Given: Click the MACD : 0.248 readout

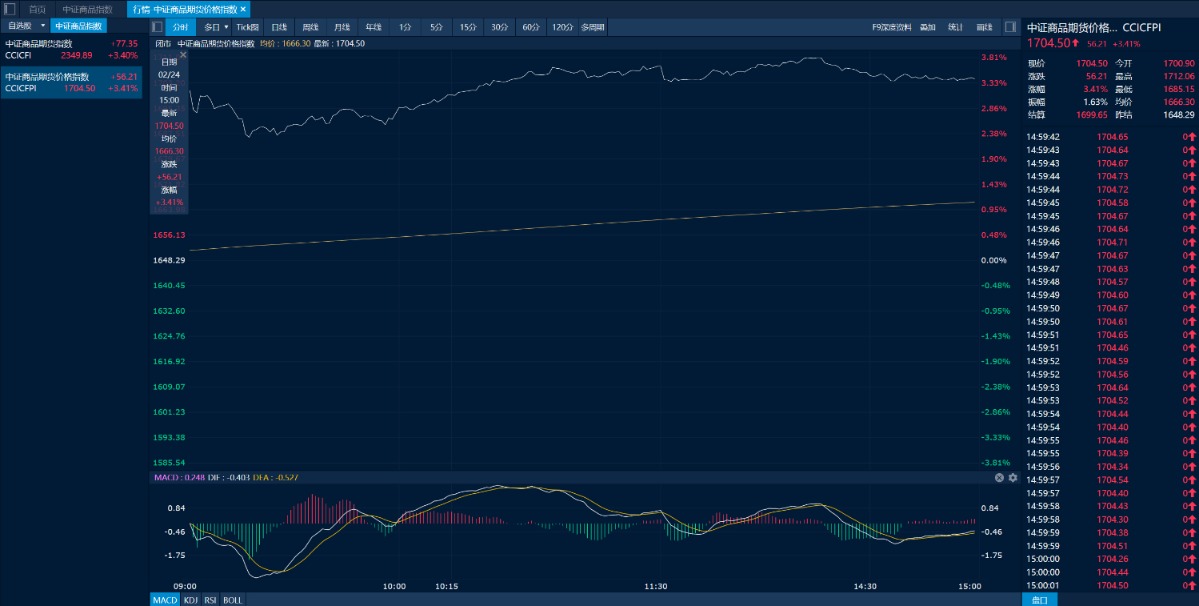Looking at the screenshot, I should tap(179, 478).
